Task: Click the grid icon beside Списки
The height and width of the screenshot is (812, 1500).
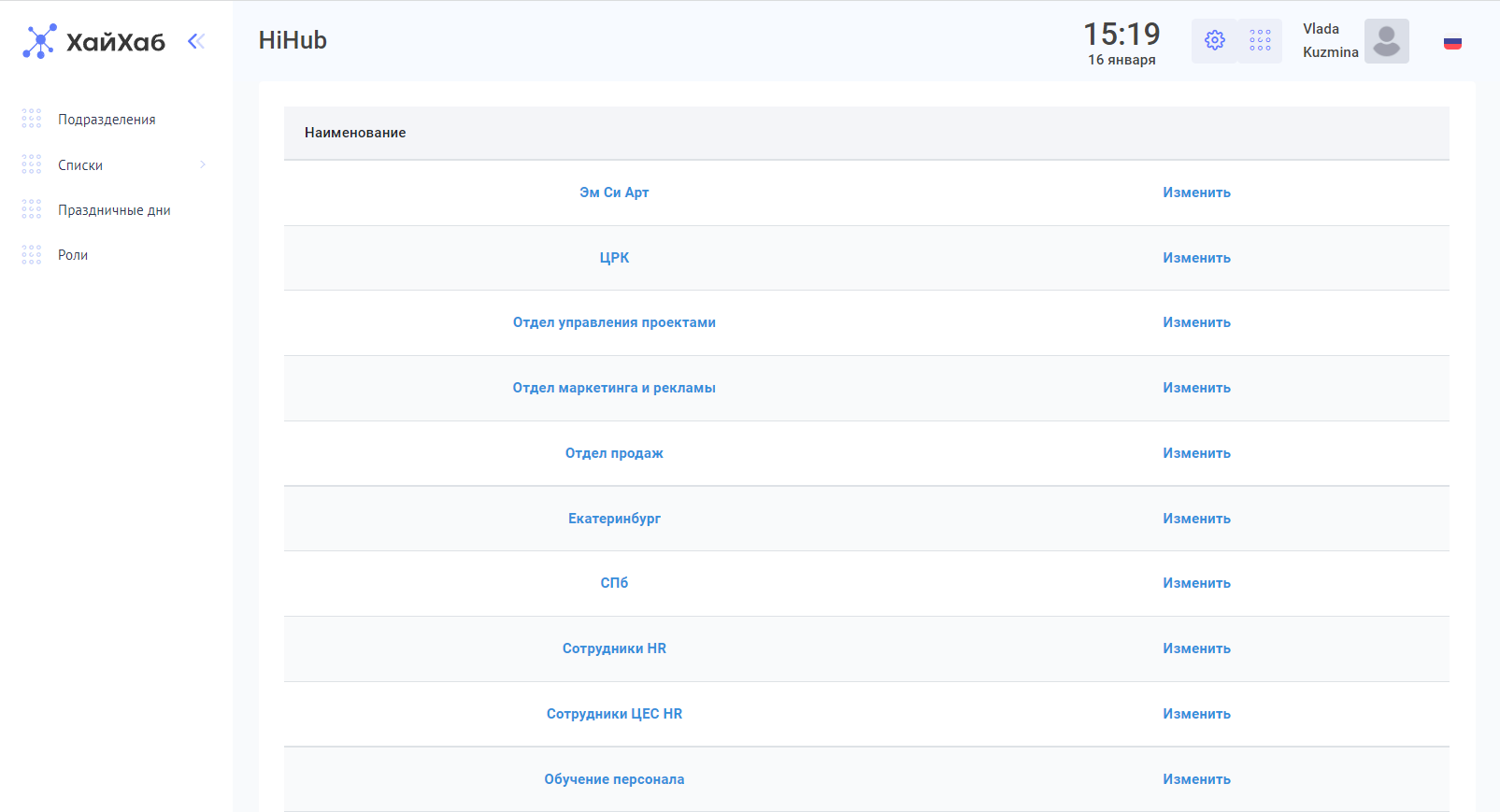Action: 32,164
